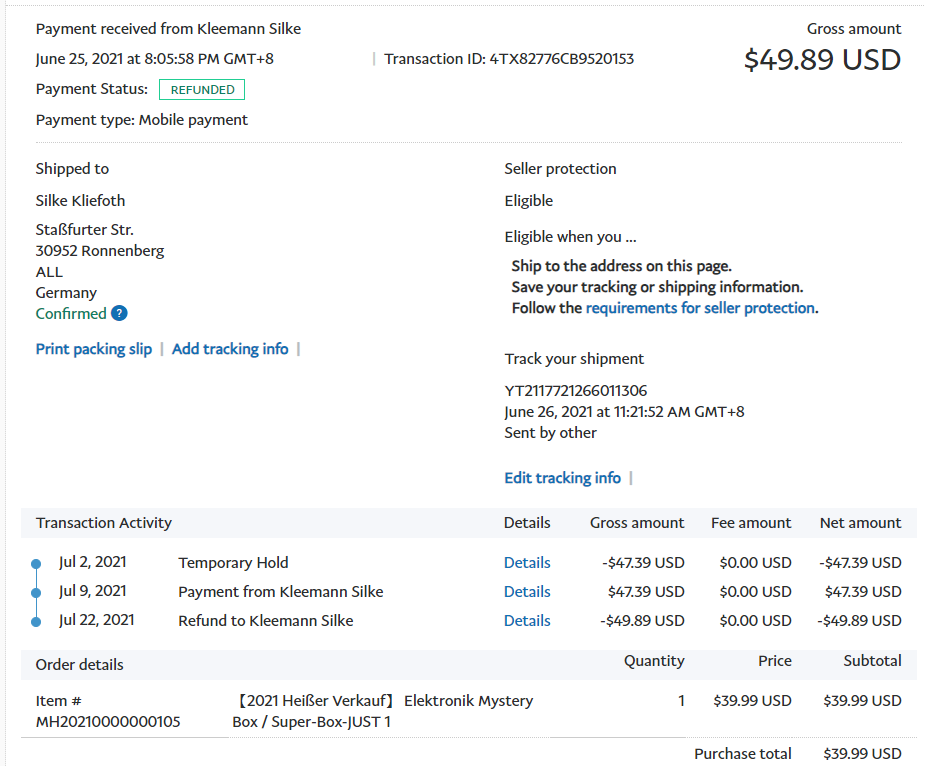Click the Jul 2 timeline dot

(36, 564)
